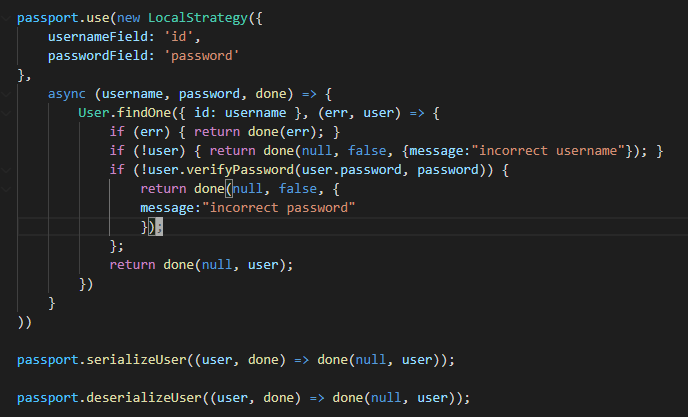Click the 'password' string after passwordField
Screen dimensions: 688x417
click(x=202, y=56)
